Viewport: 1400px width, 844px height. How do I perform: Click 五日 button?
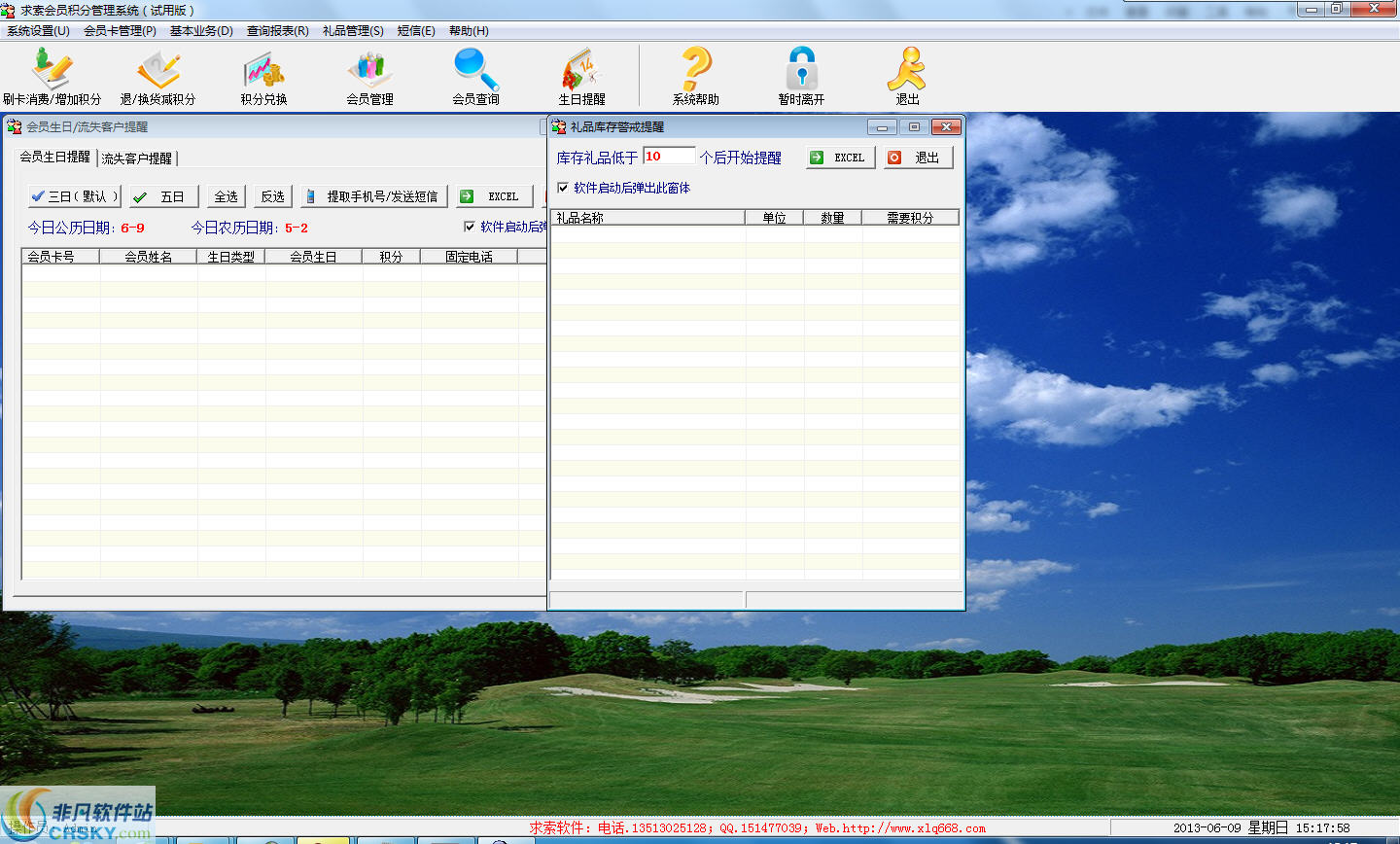tap(164, 196)
